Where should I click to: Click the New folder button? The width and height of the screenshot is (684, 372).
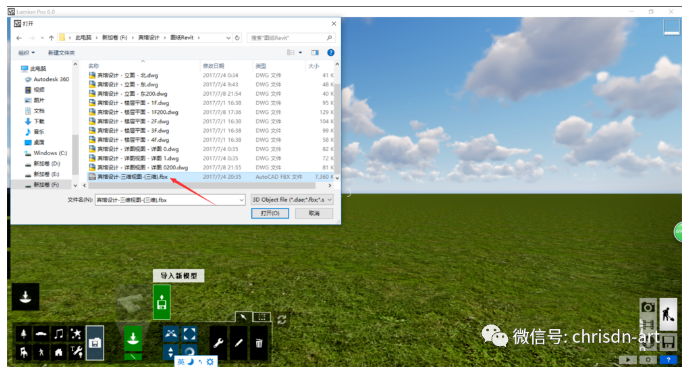point(61,53)
